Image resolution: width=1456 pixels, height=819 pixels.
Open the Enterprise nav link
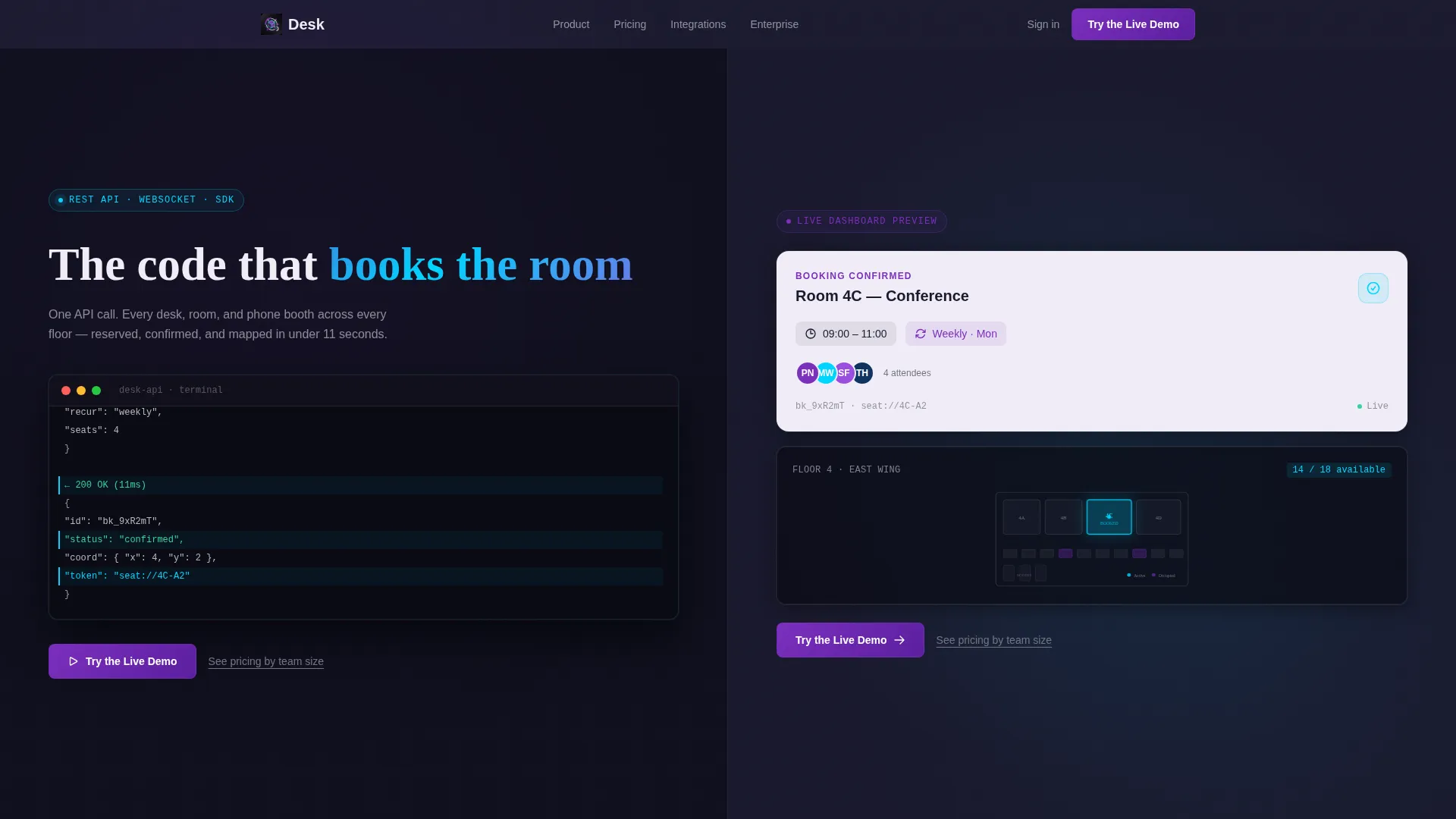point(774,24)
